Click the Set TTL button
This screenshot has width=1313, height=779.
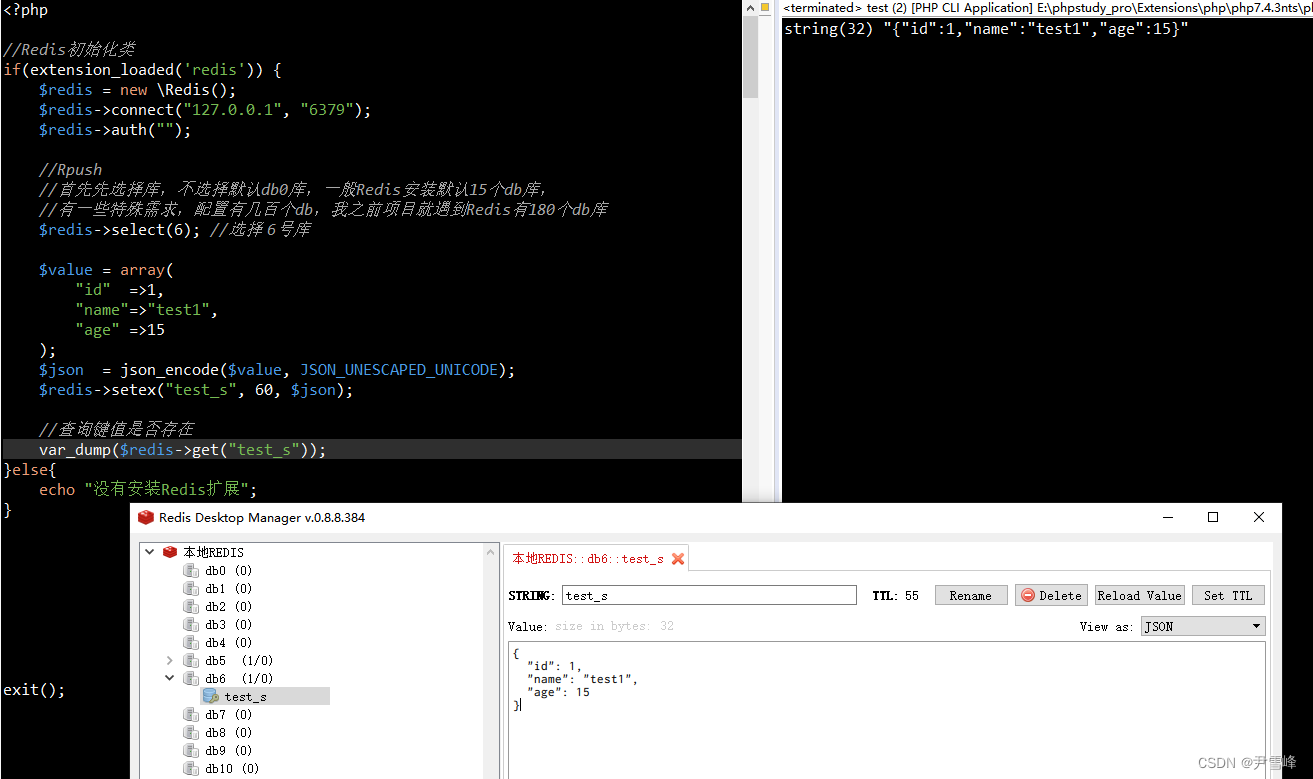[1228, 595]
